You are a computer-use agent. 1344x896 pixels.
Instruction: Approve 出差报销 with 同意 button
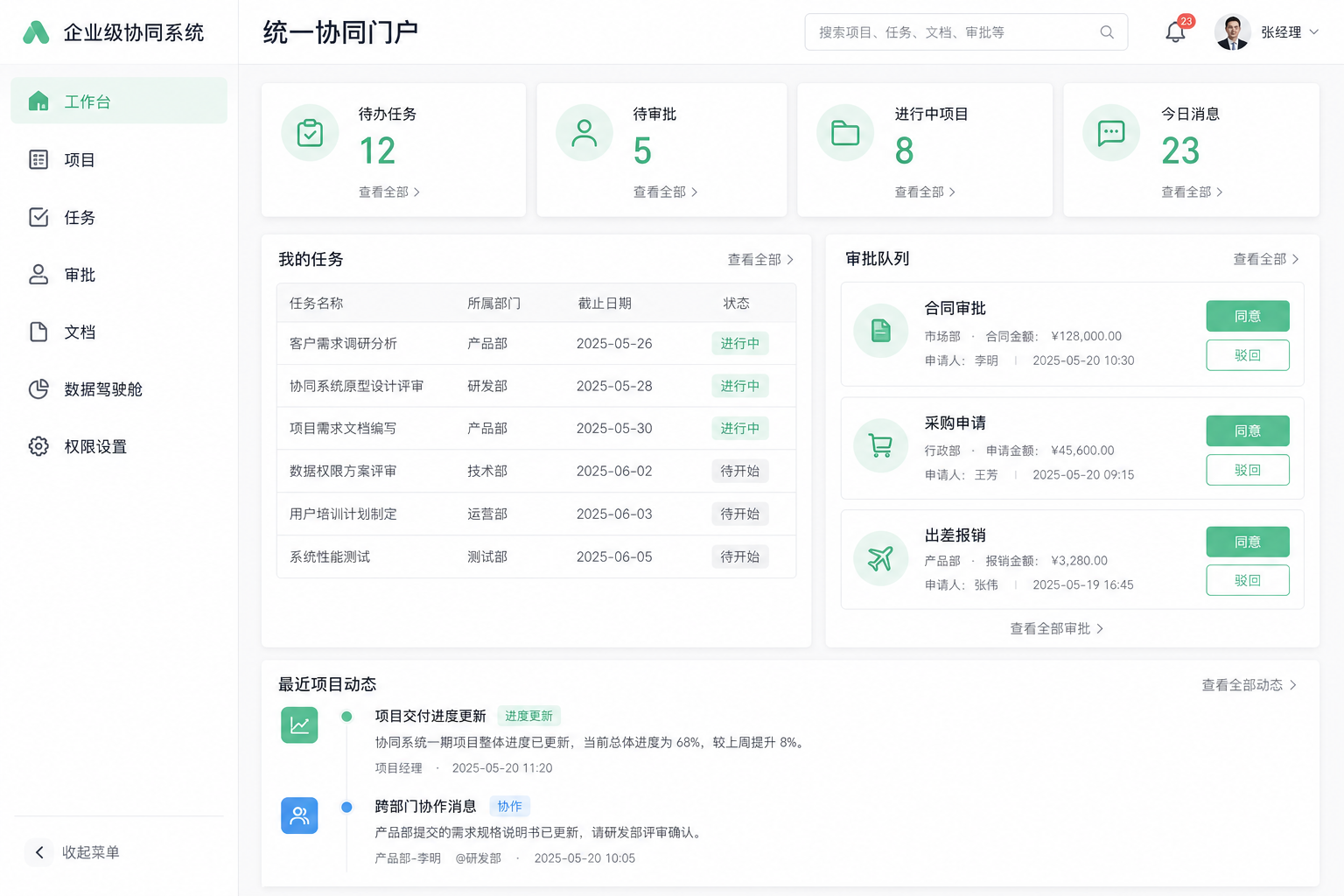pyautogui.click(x=1248, y=542)
